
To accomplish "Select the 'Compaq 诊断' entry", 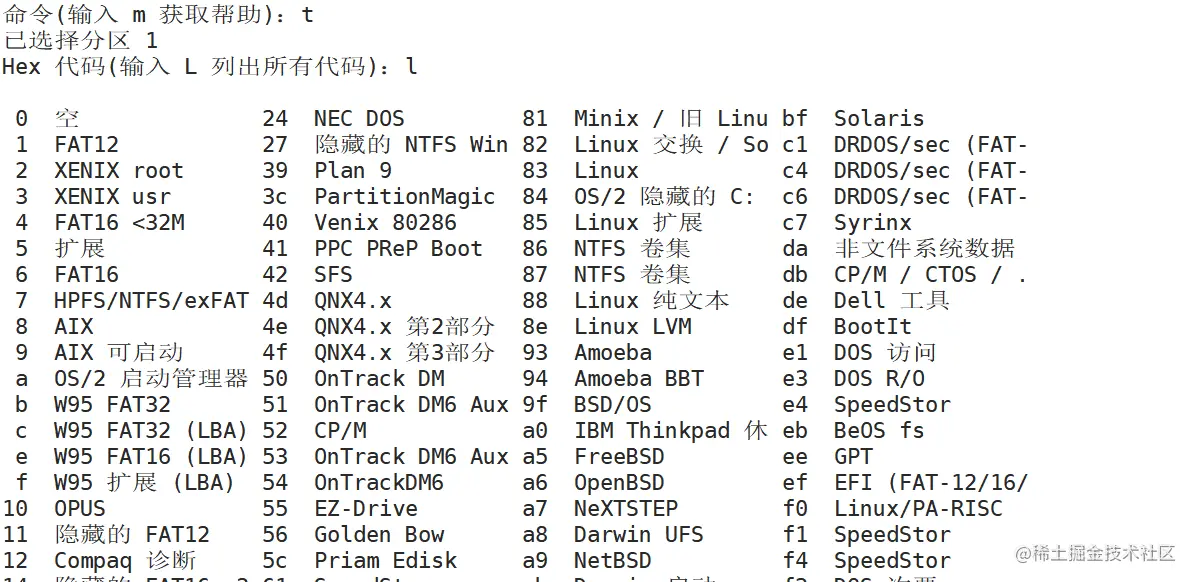I will (125, 560).
